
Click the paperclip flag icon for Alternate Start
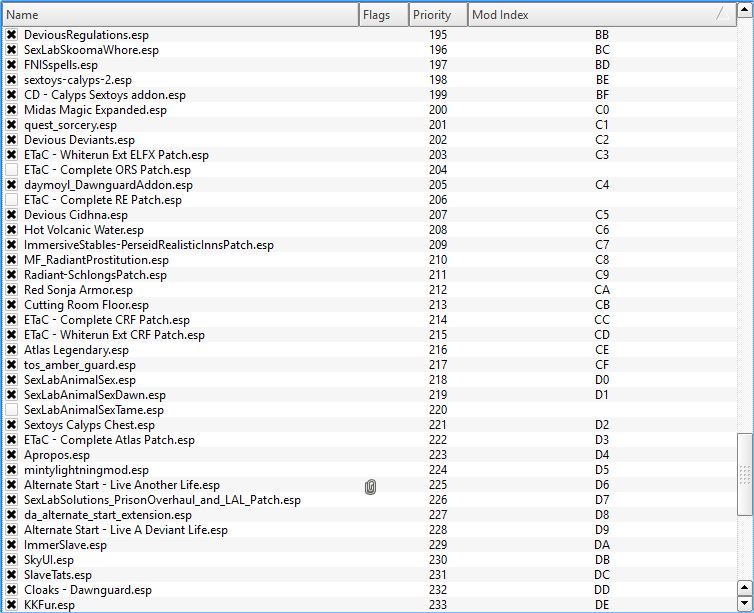coord(370,486)
